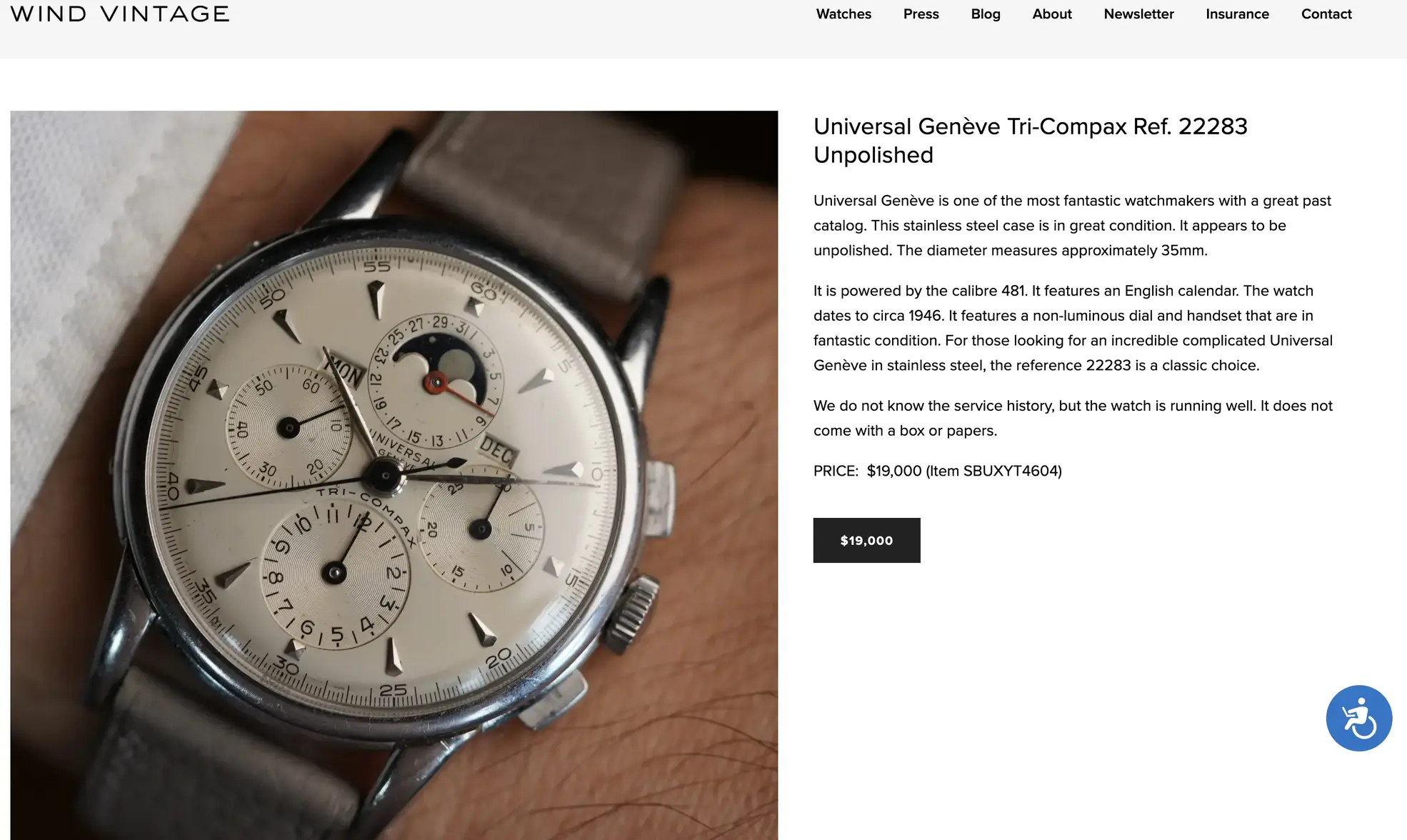Image resolution: width=1407 pixels, height=840 pixels.
Task: Click the paragraph mentioning calibre 481
Action: point(1073,328)
